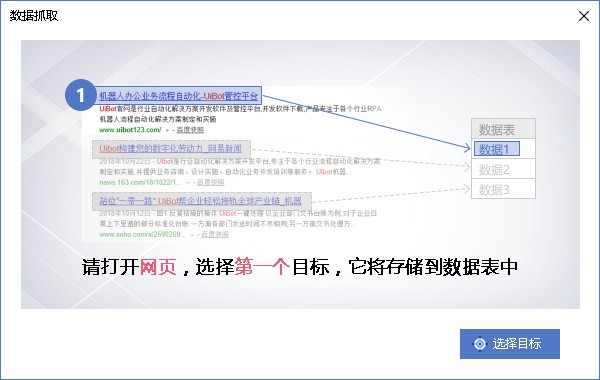Click the 站位一带一路 UiBot result title
The width and height of the screenshot is (600, 380).
click(201, 201)
